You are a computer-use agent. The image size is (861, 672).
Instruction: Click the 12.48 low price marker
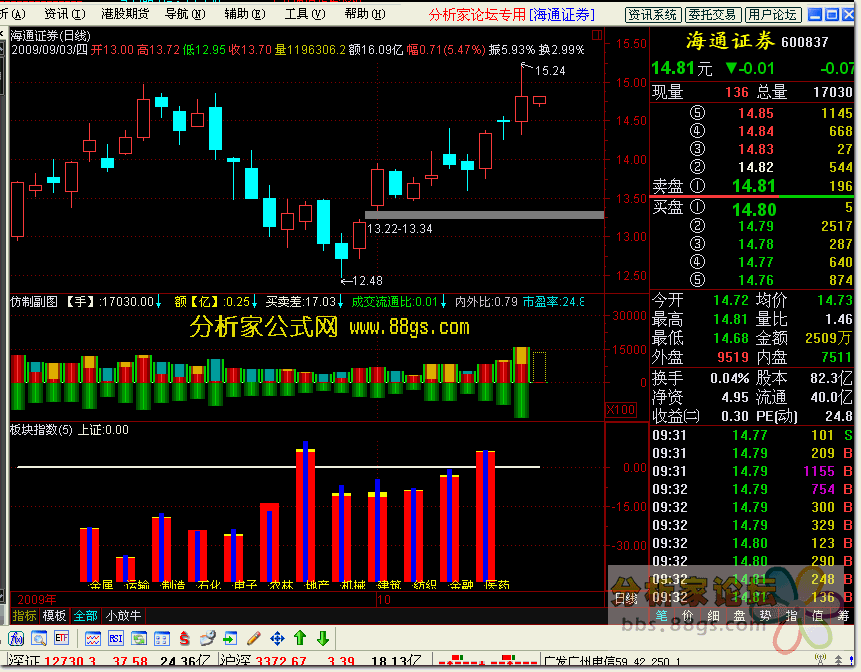(367, 281)
